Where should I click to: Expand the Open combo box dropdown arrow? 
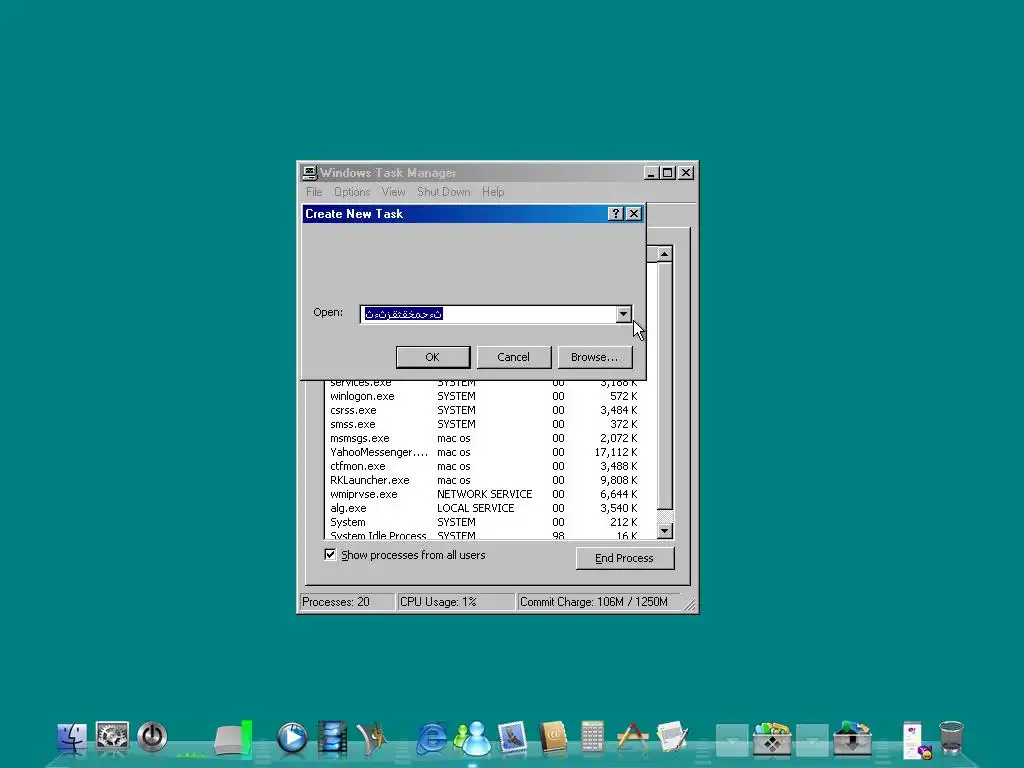pyautogui.click(x=624, y=314)
